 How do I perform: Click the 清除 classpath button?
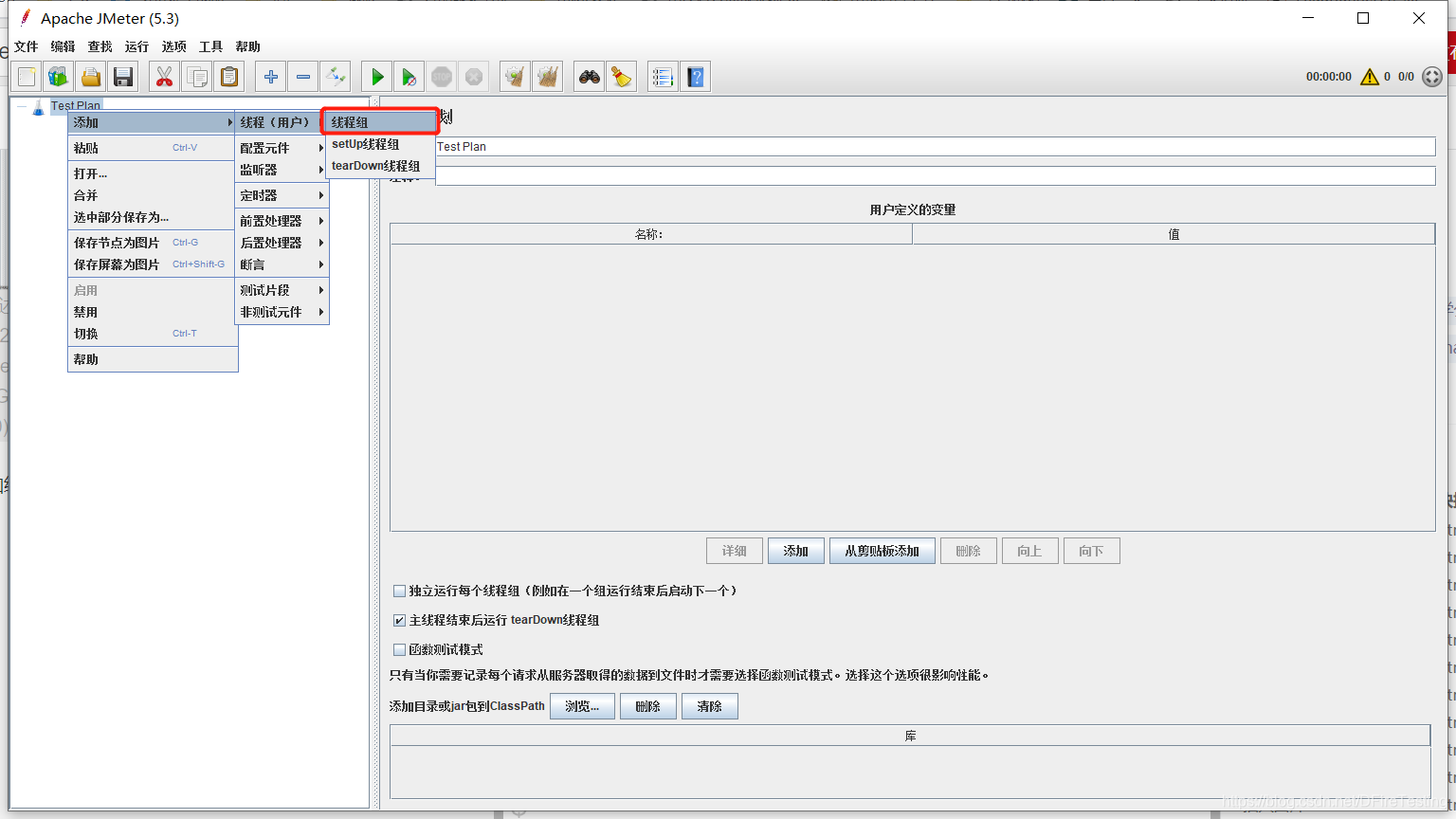point(709,706)
